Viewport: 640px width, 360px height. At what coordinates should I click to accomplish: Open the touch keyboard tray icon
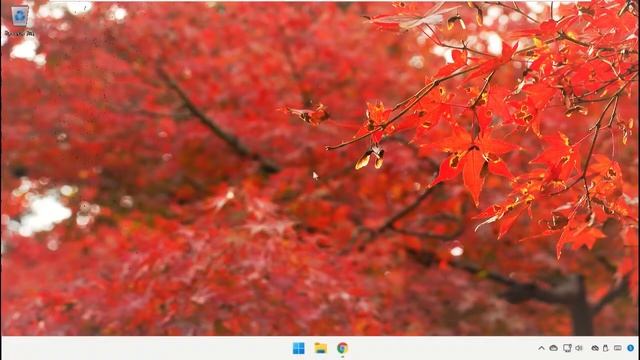618,348
